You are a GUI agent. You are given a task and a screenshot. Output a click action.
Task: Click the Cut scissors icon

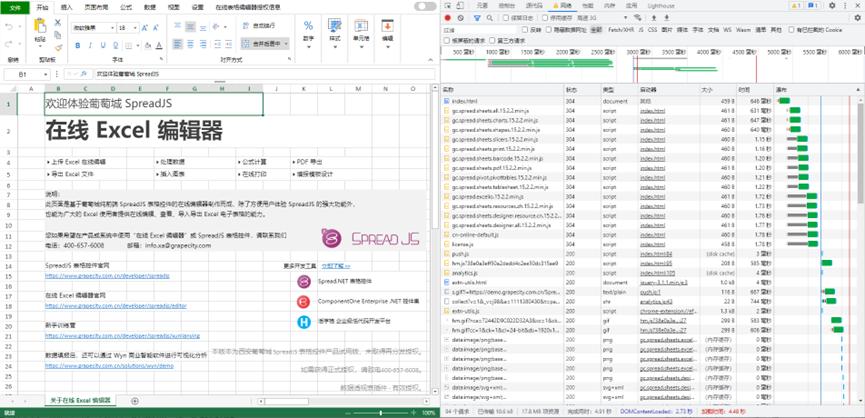tap(57, 23)
